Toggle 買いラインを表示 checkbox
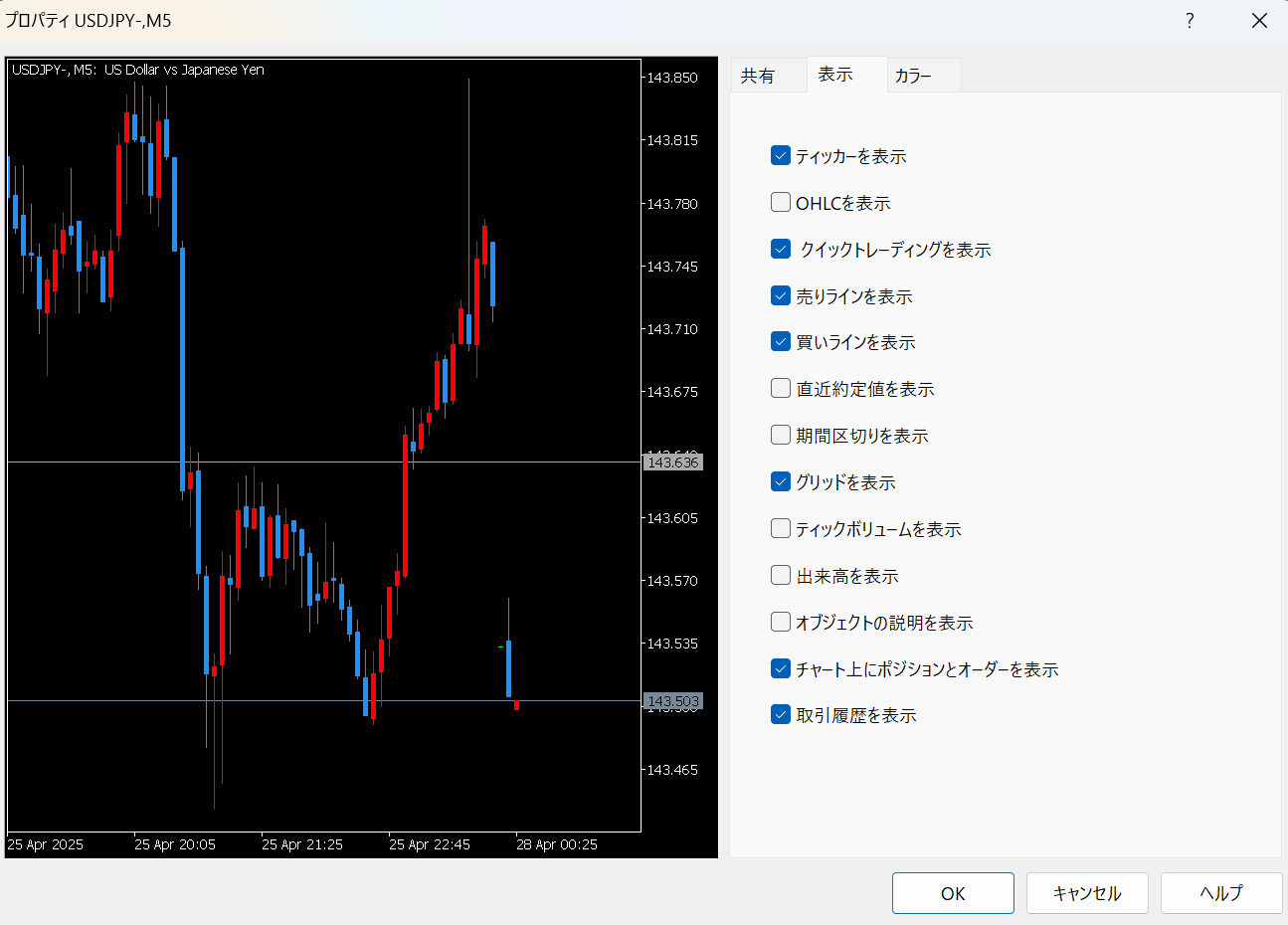Viewport: 1288px width, 925px height. pyautogui.click(x=781, y=342)
